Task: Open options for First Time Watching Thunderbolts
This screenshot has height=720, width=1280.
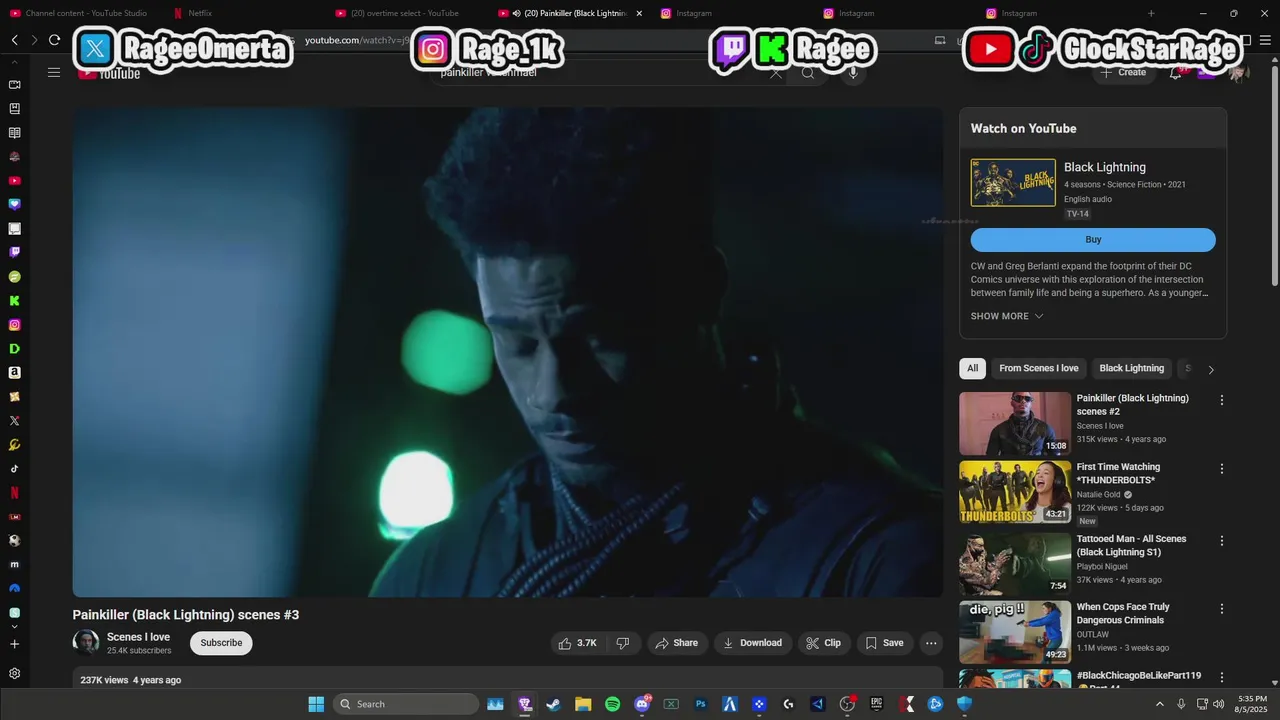Action: click(x=1221, y=468)
